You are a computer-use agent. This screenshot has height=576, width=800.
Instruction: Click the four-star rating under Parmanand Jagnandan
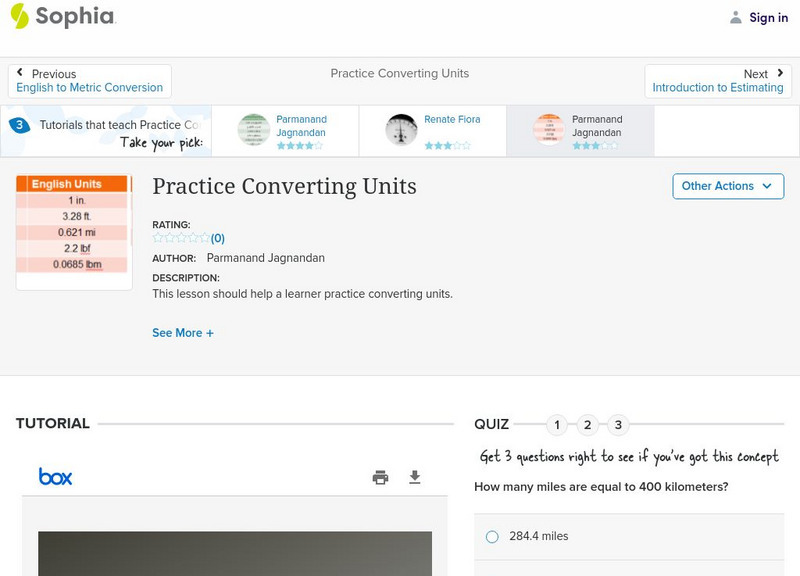pos(300,143)
